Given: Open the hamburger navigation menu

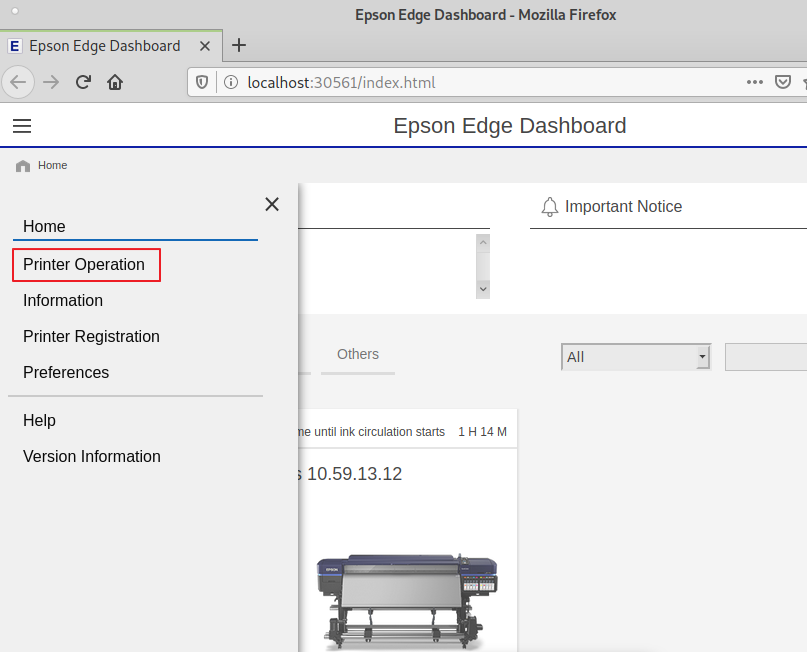Looking at the screenshot, I should click(x=22, y=125).
